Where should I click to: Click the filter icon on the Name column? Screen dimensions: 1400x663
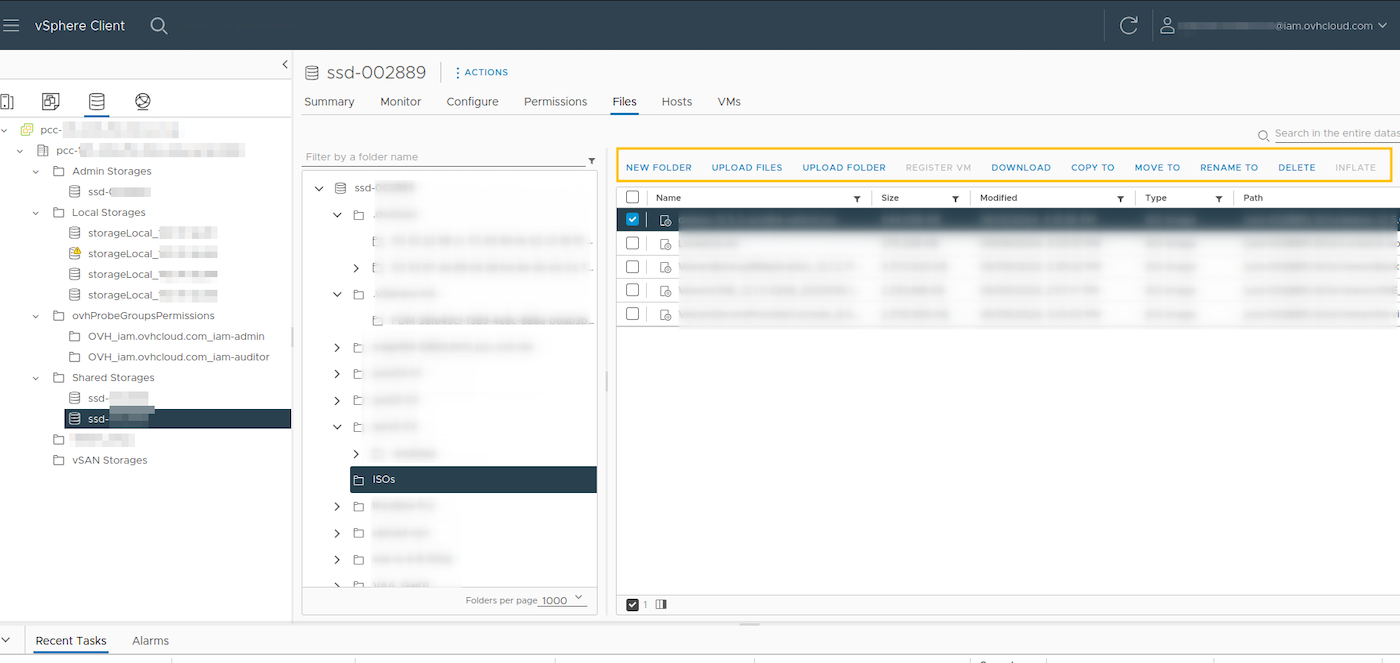[857, 198]
